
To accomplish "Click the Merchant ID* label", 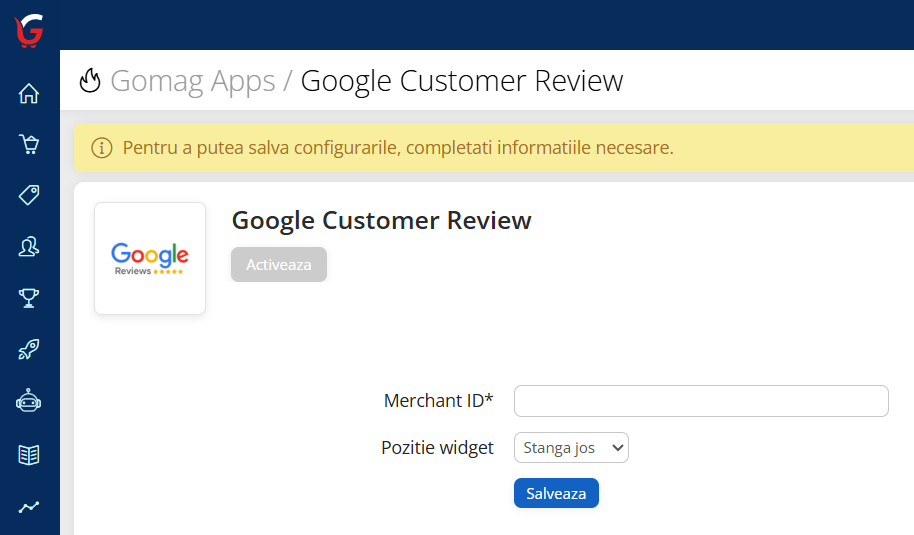I will coord(438,401).
